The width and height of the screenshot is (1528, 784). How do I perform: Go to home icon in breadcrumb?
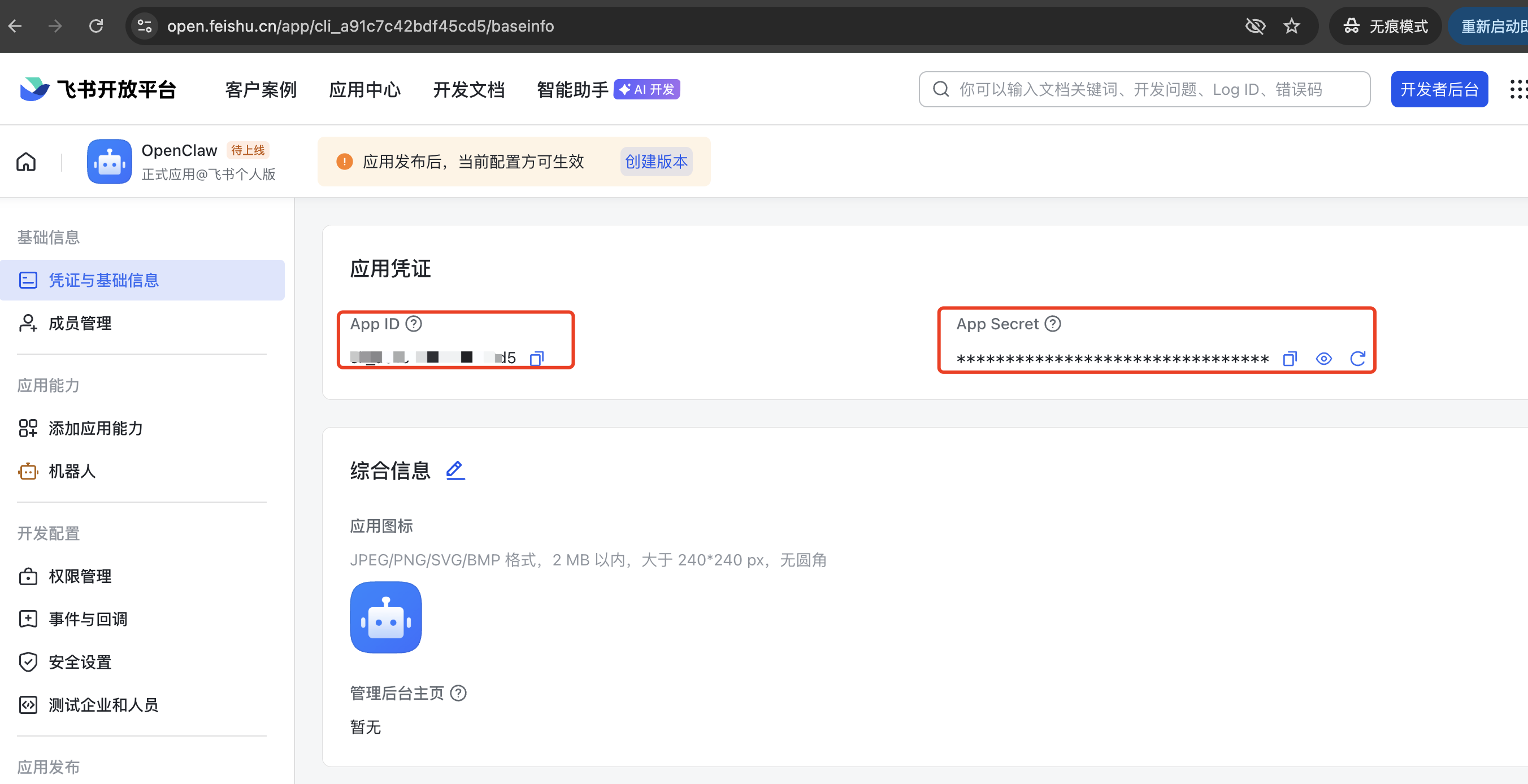(26, 162)
